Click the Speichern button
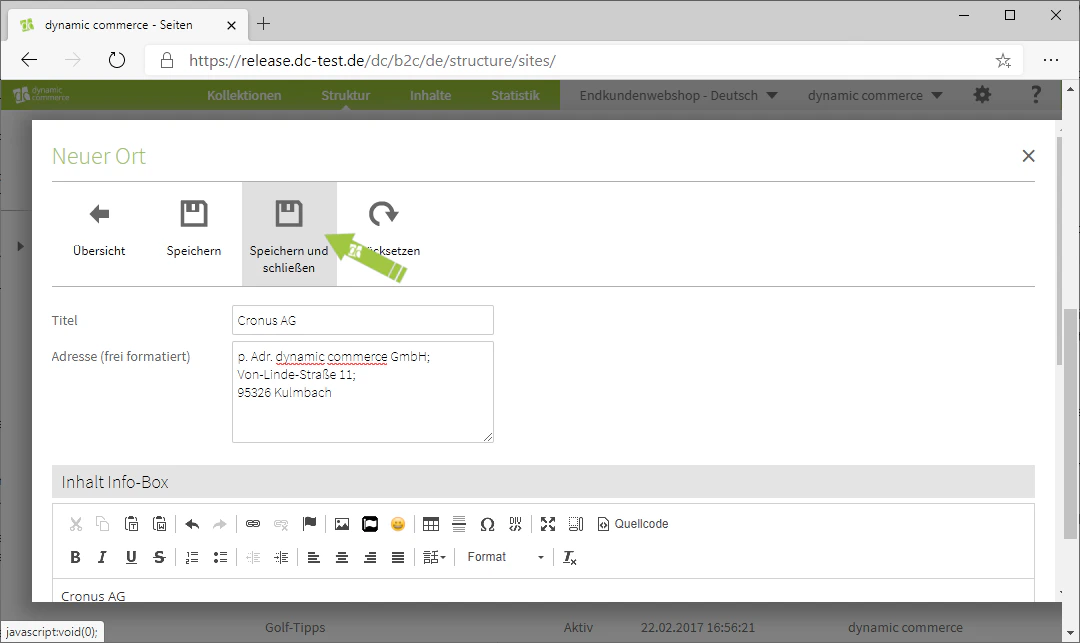The image size is (1080, 643). (x=194, y=233)
